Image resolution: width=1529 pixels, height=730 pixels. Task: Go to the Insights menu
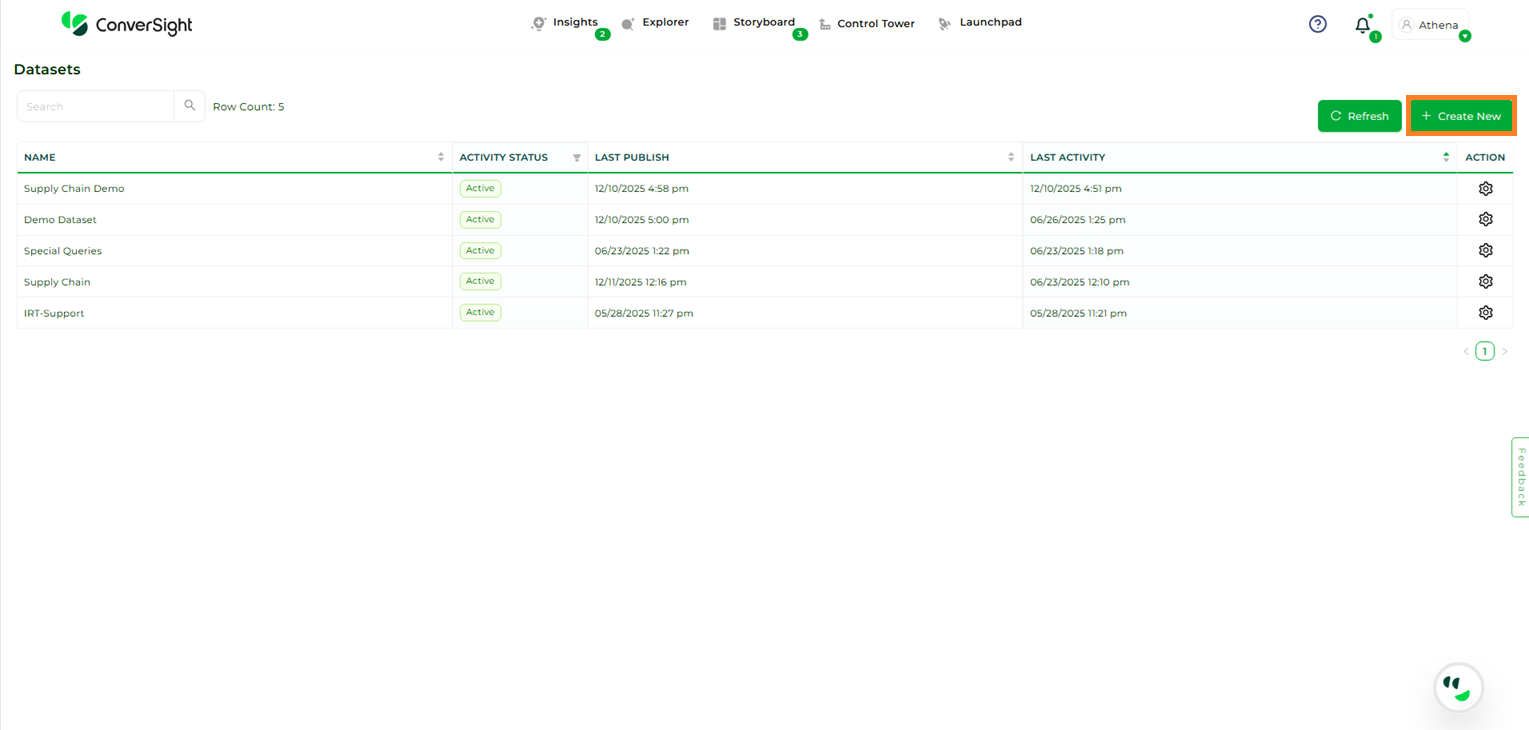point(574,22)
